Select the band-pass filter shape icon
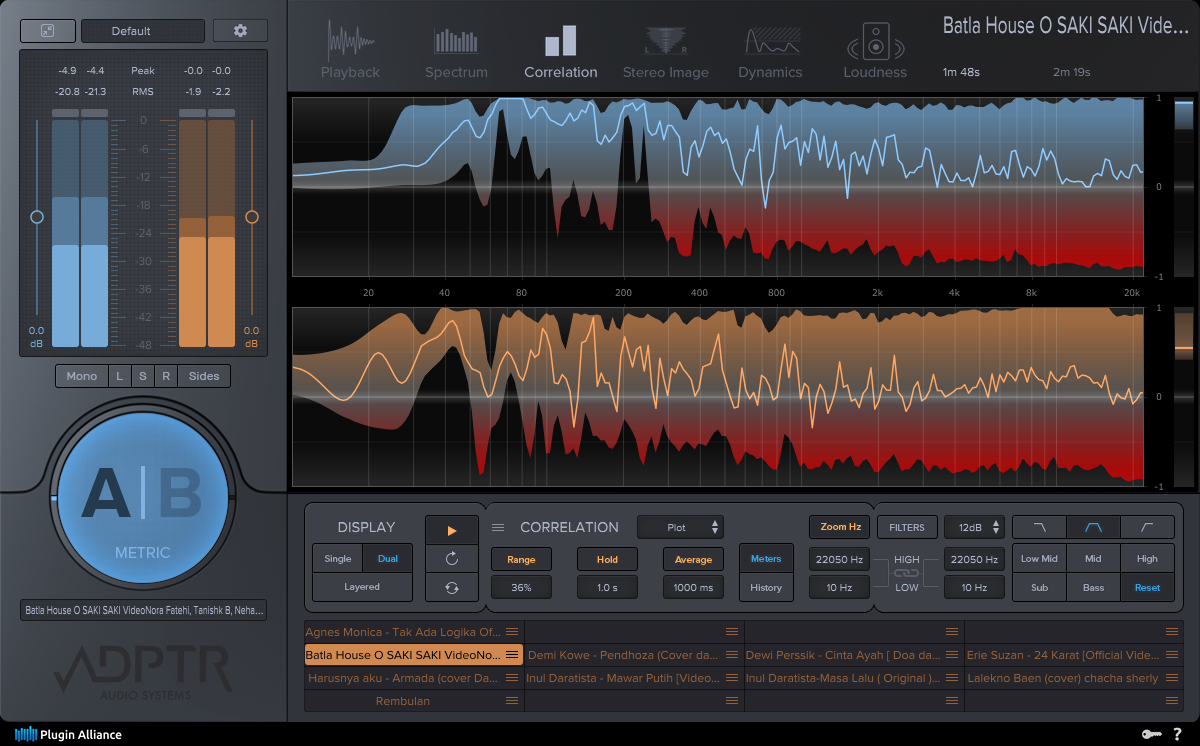This screenshot has width=1200, height=746. point(1093,527)
